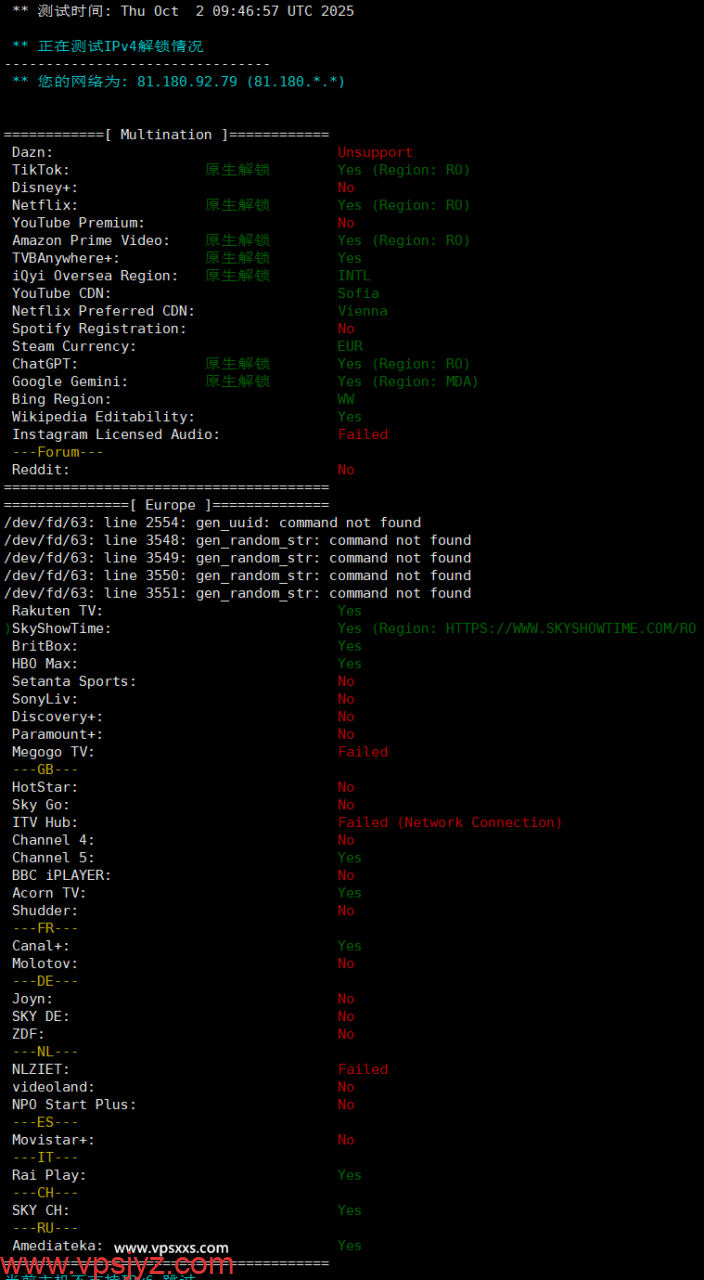Click the Steam Currency EUR value
This screenshot has width=704, height=1280.
pyautogui.click(x=350, y=347)
